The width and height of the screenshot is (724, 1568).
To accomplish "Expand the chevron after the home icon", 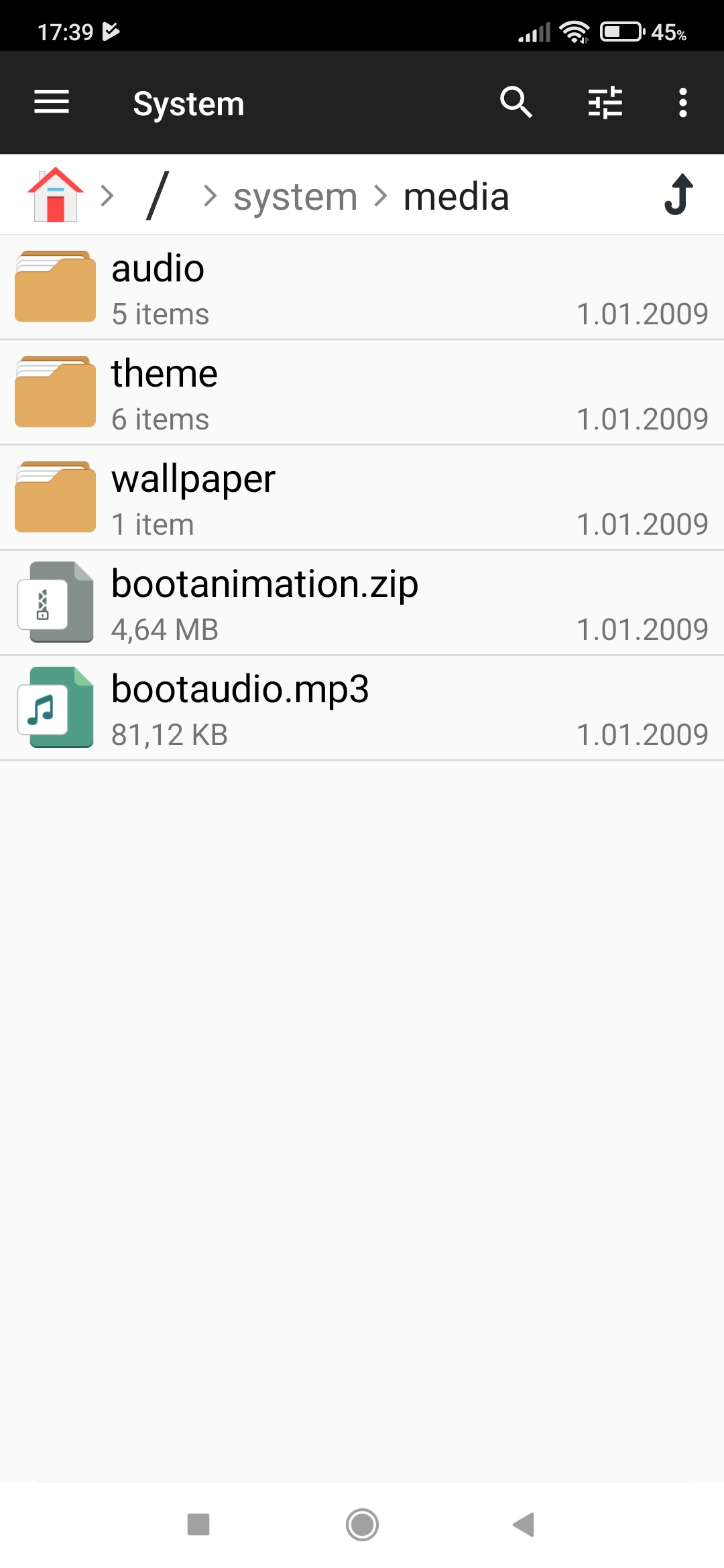I will [x=107, y=196].
